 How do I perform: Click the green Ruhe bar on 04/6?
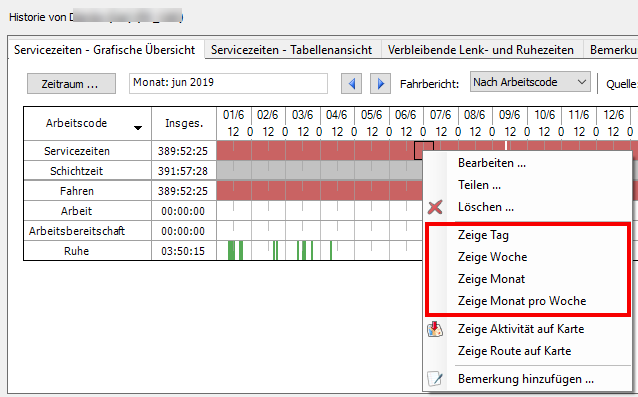click(331, 251)
